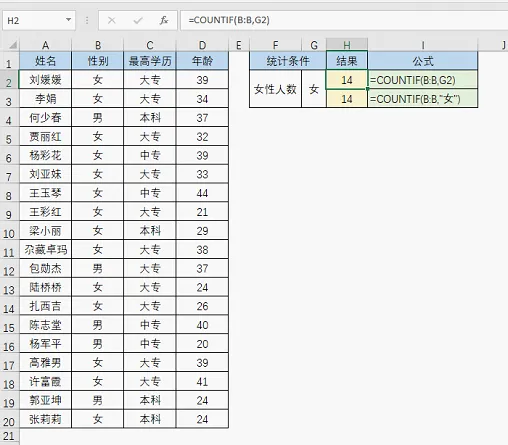The width and height of the screenshot is (508, 445).
Task: Select the cell containing 刘亚妹
Action: click(x=46, y=174)
